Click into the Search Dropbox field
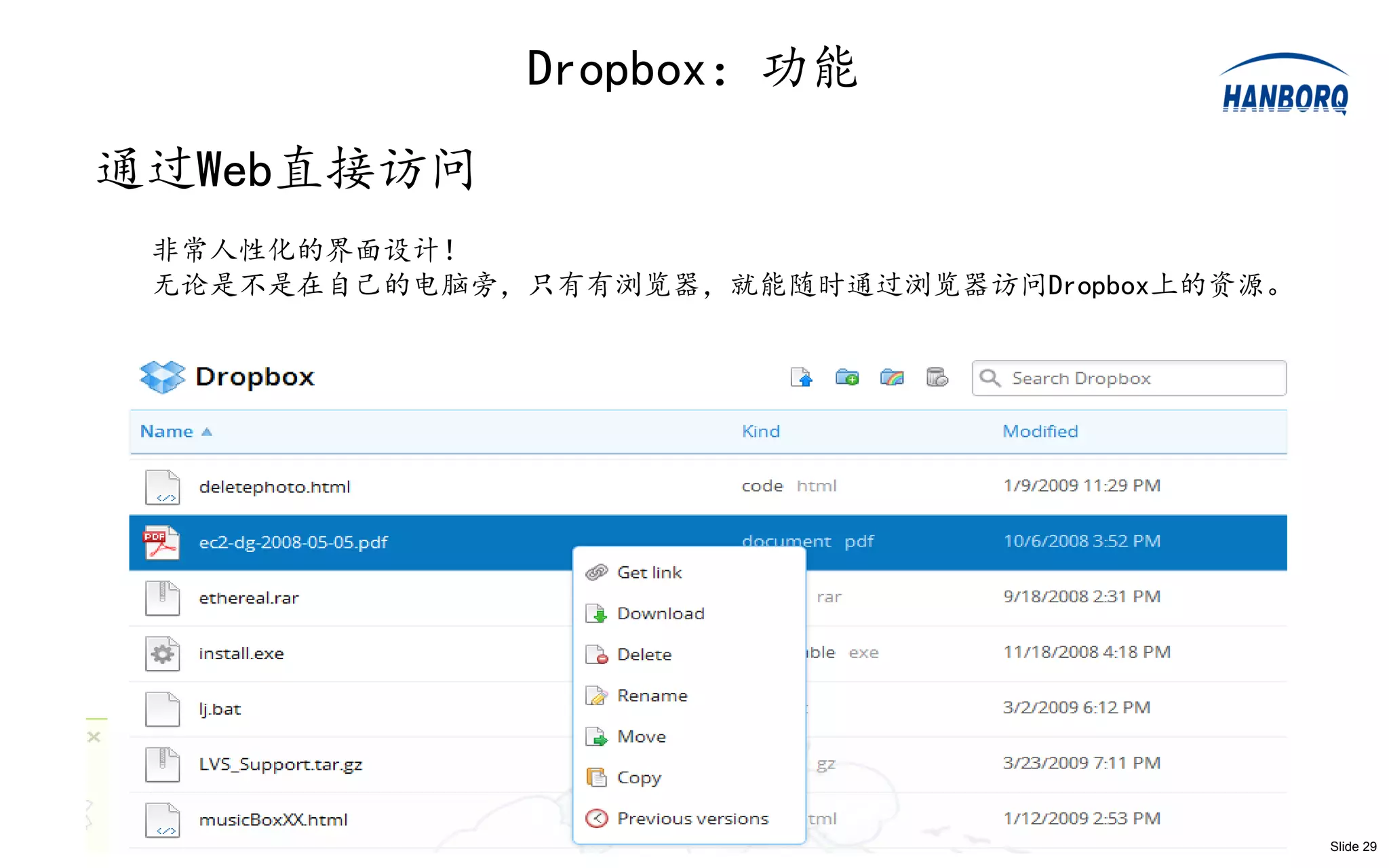The width and height of the screenshot is (1389, 868). pyautogui.click(x=1129, y=378)
